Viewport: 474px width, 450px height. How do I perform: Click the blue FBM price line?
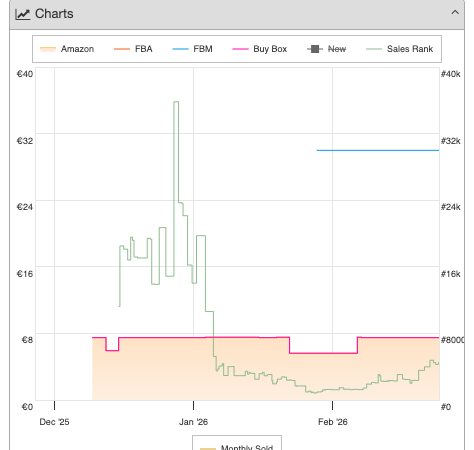378,150
